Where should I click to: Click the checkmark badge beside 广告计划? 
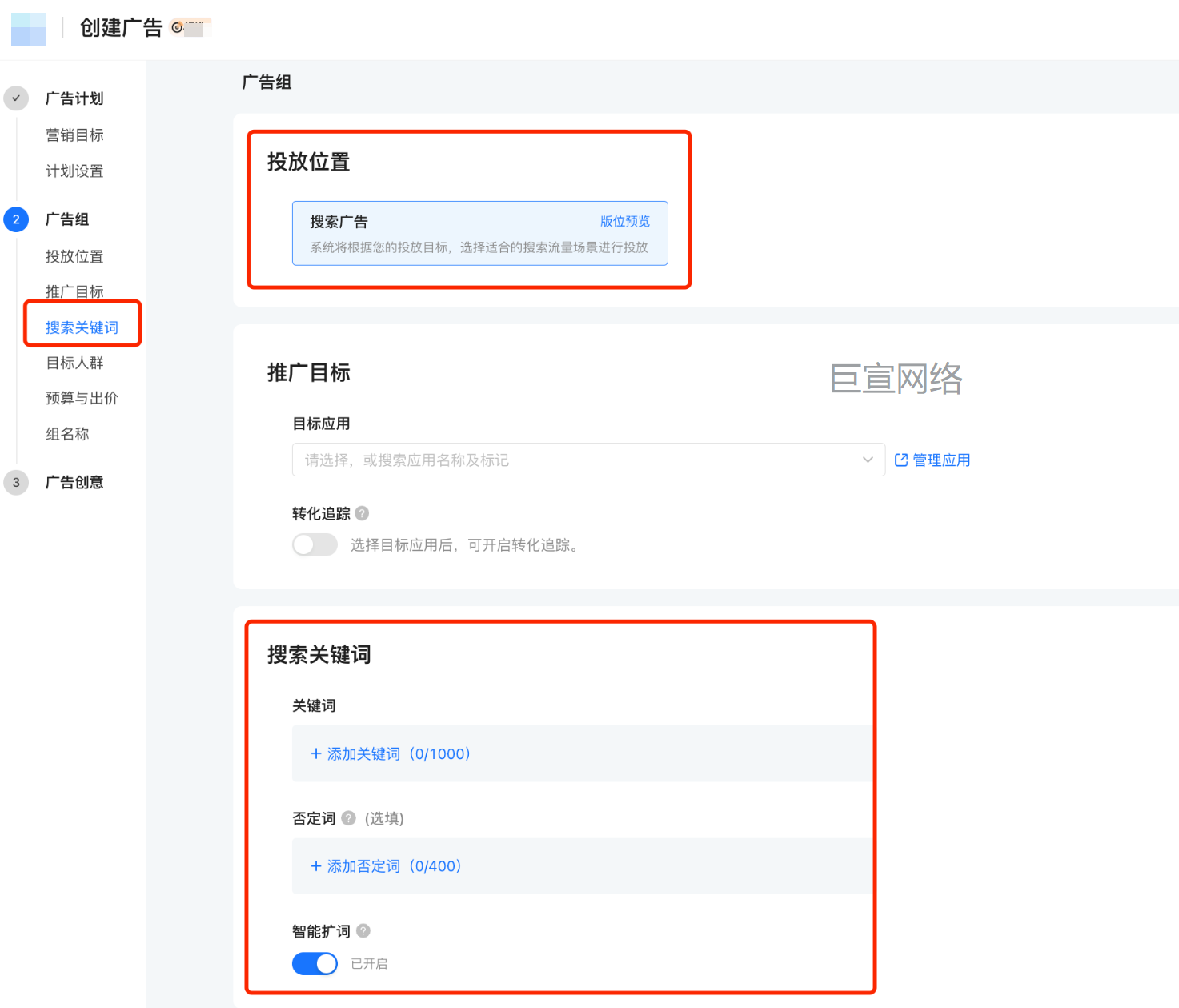[x=16, y=98]
